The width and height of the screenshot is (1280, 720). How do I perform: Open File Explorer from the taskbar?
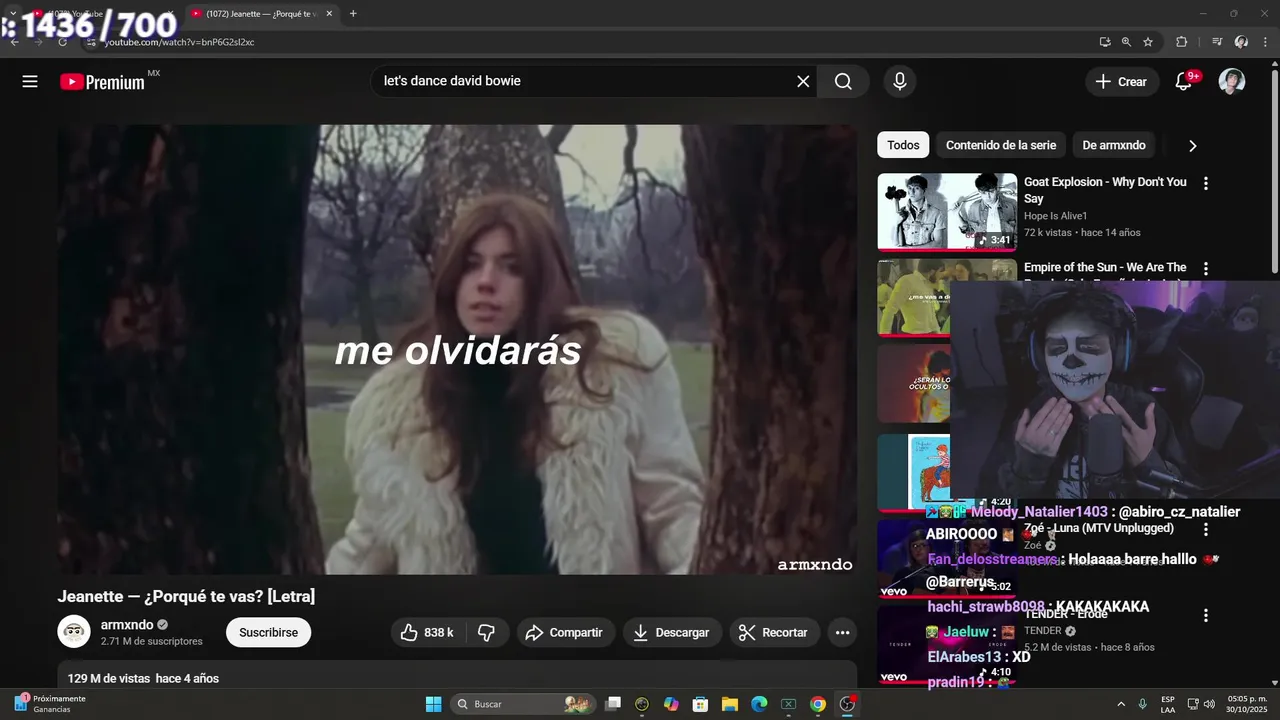click(730, 704)
